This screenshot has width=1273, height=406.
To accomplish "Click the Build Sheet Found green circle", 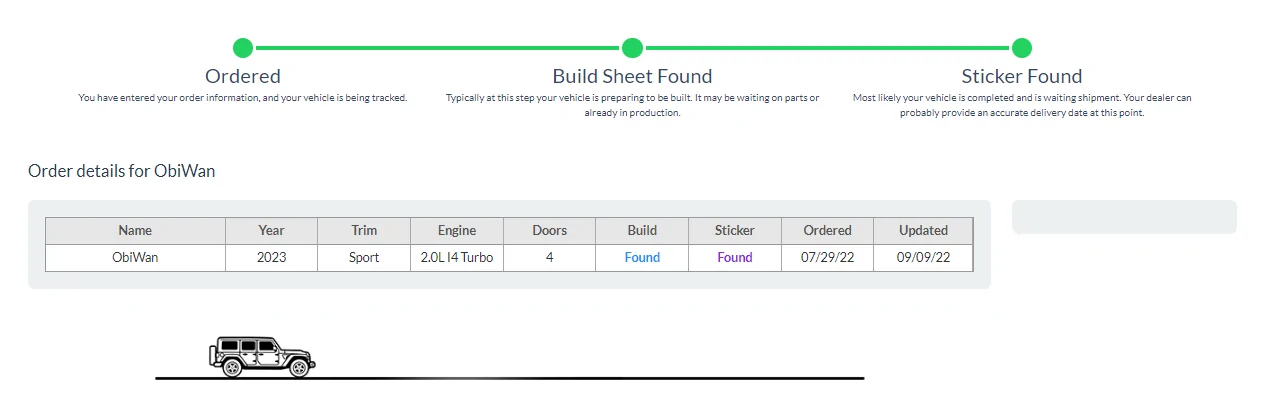I will (x=632, y=48).
